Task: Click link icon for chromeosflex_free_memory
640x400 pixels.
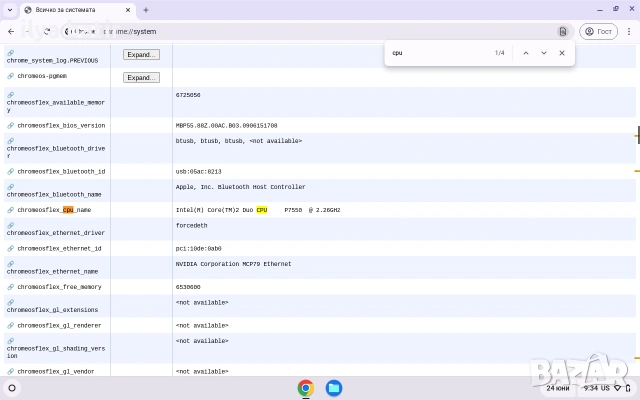Action: coord(11,287)
